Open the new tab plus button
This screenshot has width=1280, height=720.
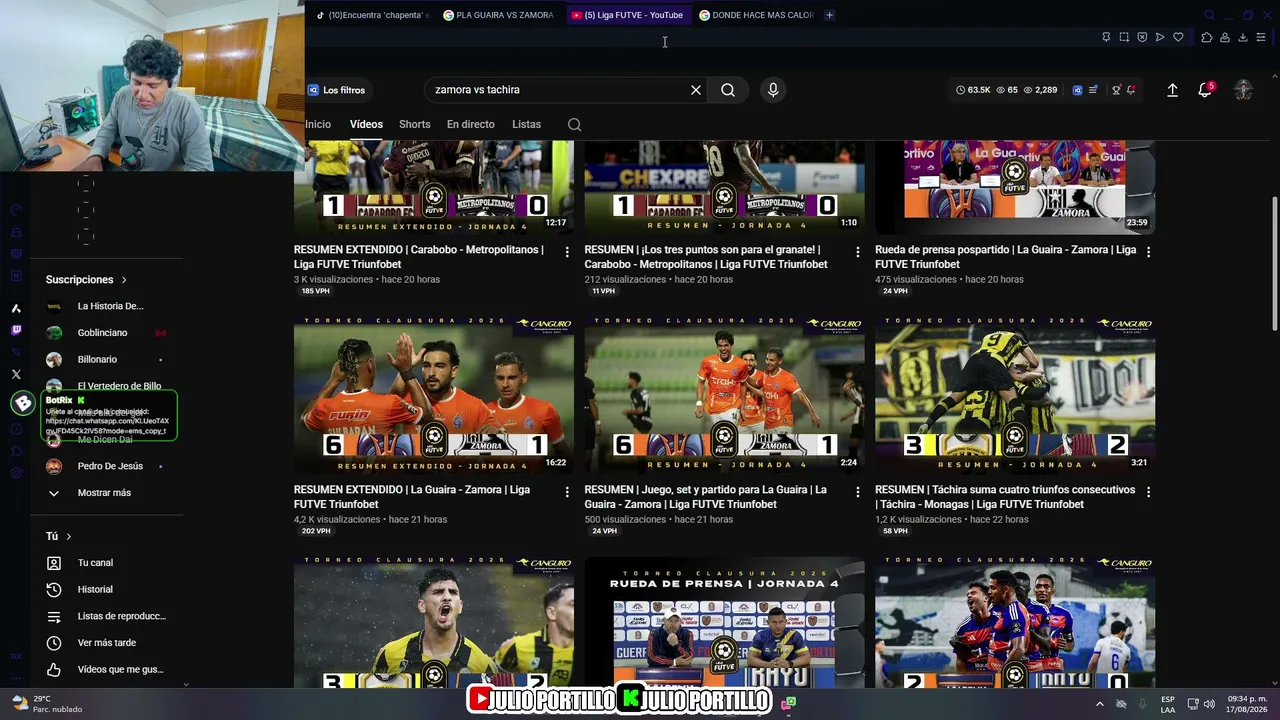pos(829,15)
